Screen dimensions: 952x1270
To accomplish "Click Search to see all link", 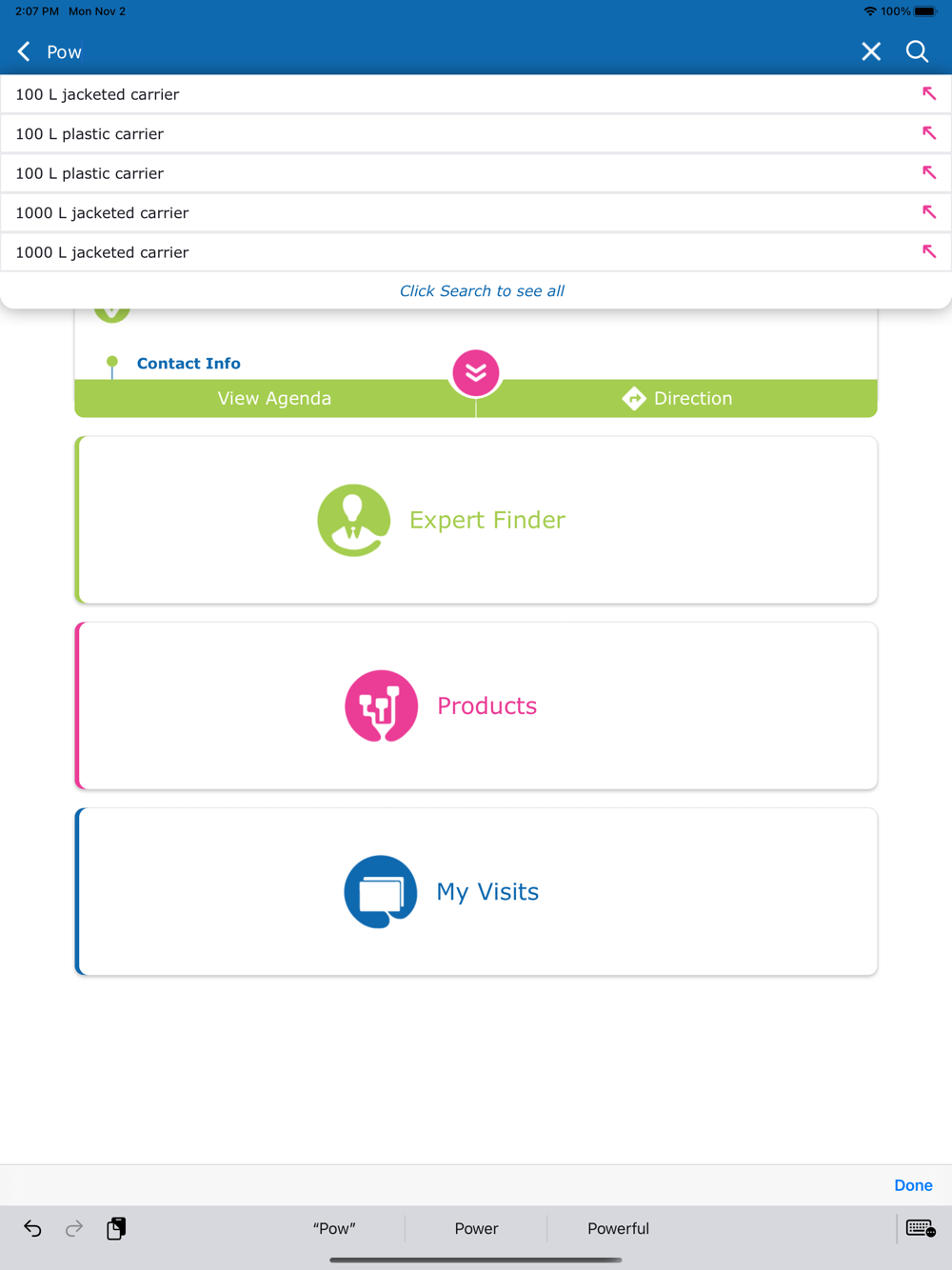I will pyautogui.click(x=482, y=290).
